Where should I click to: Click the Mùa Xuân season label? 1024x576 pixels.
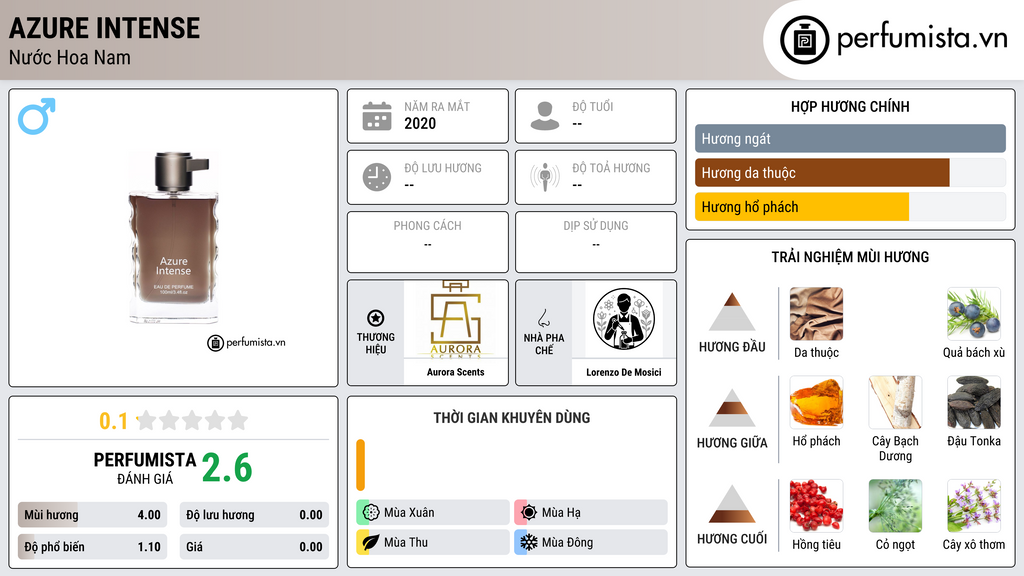point(409,513)
